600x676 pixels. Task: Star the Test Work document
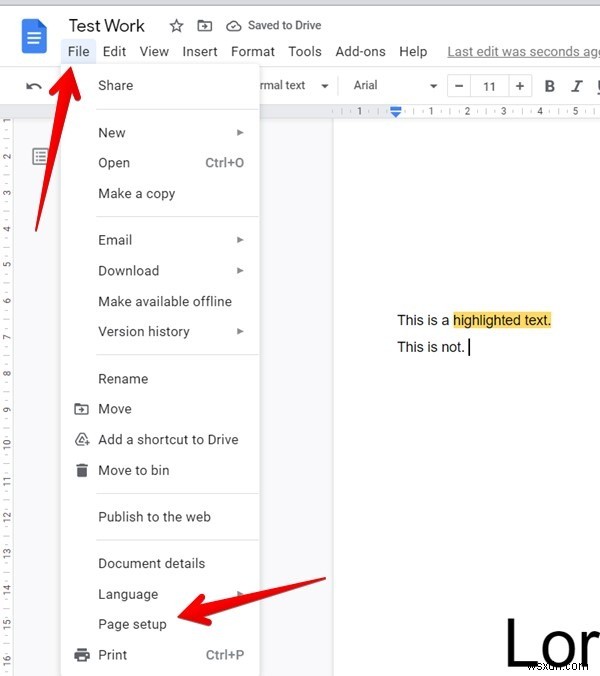pos(176,26)
